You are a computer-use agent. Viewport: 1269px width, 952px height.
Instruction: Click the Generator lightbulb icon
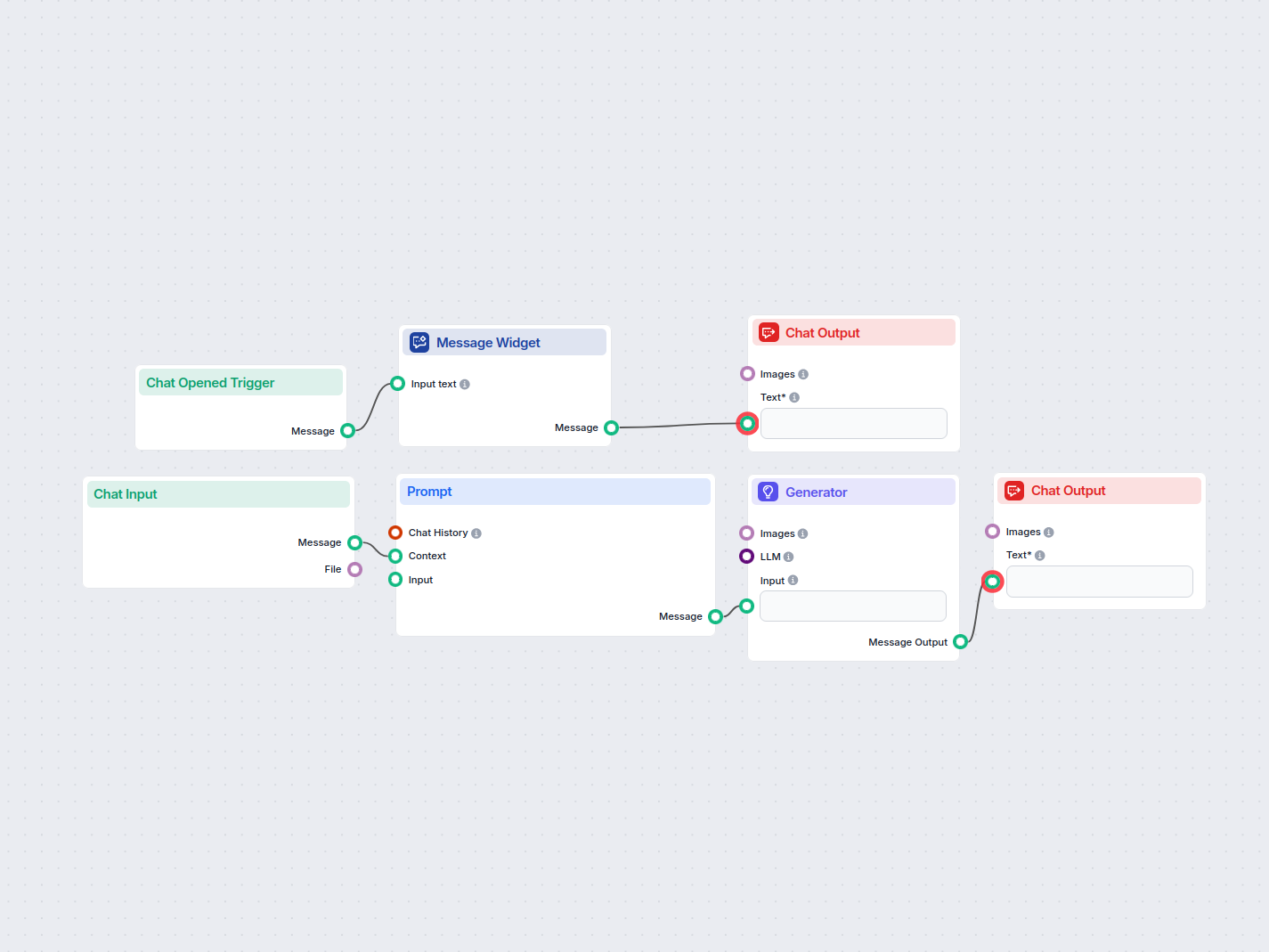pos(768,492)
